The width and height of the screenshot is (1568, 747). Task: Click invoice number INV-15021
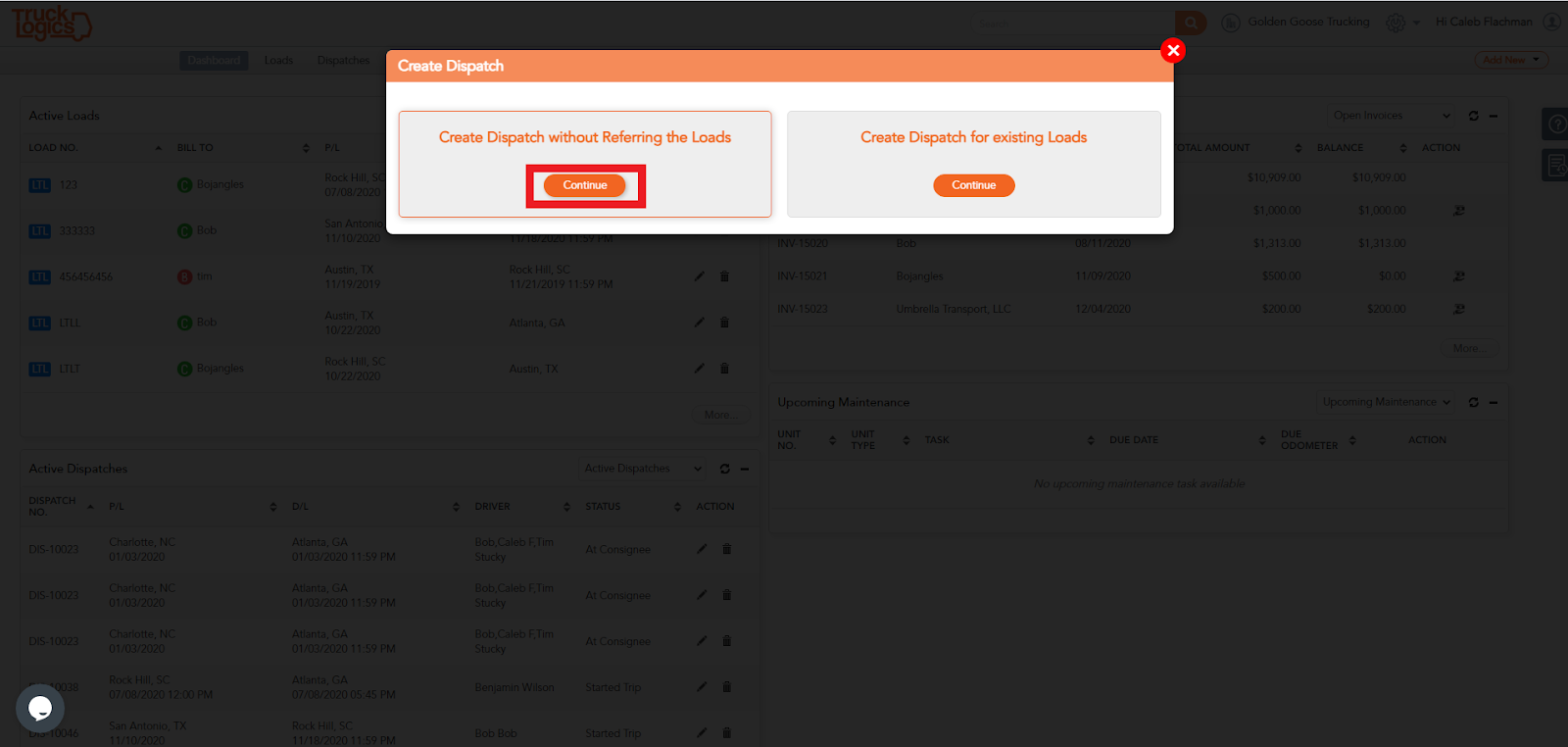(803, 276)
